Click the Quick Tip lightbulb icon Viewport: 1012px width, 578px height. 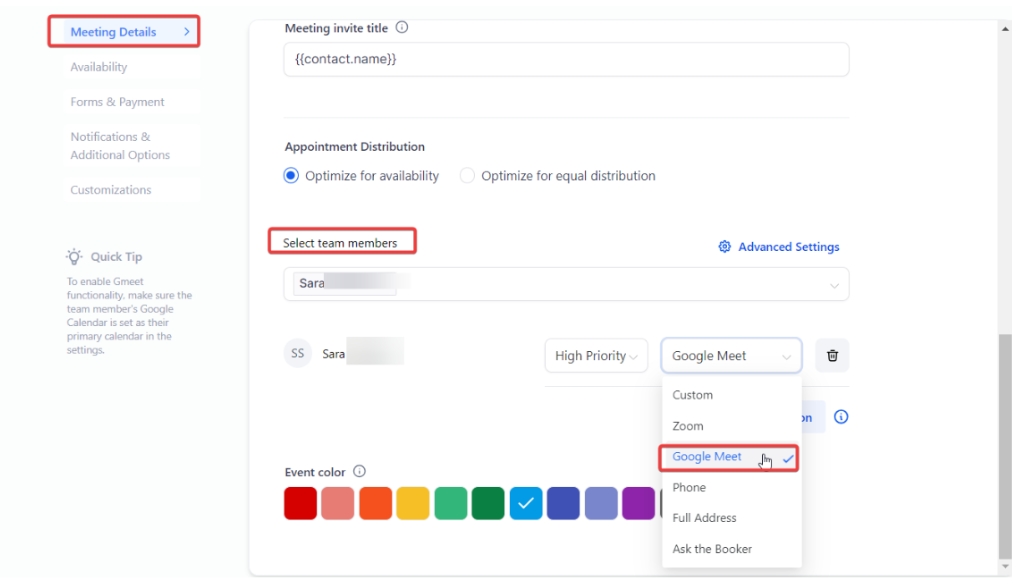75,257
